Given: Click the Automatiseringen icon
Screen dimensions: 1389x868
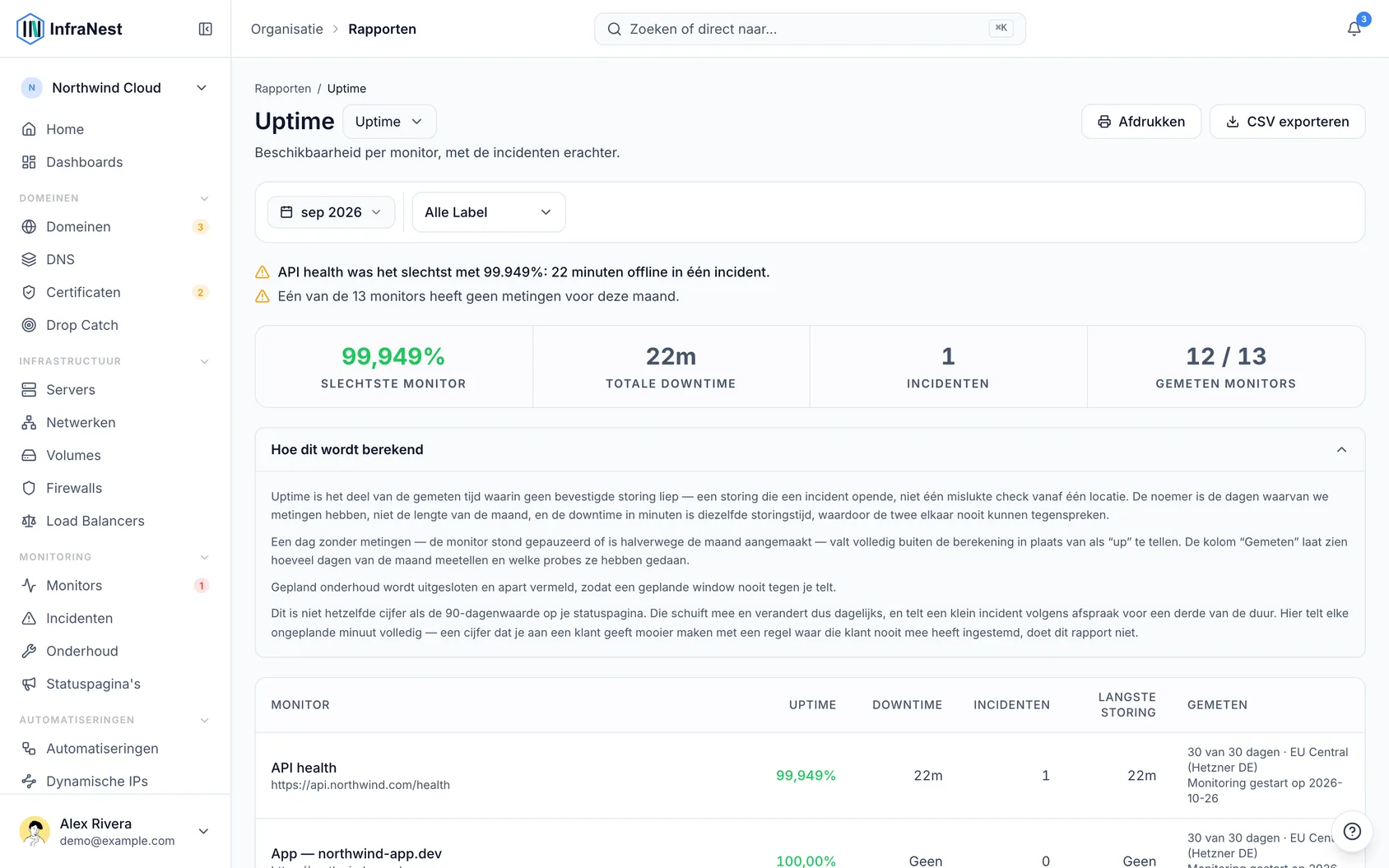Looking at the screenshot, I should 29,748.
